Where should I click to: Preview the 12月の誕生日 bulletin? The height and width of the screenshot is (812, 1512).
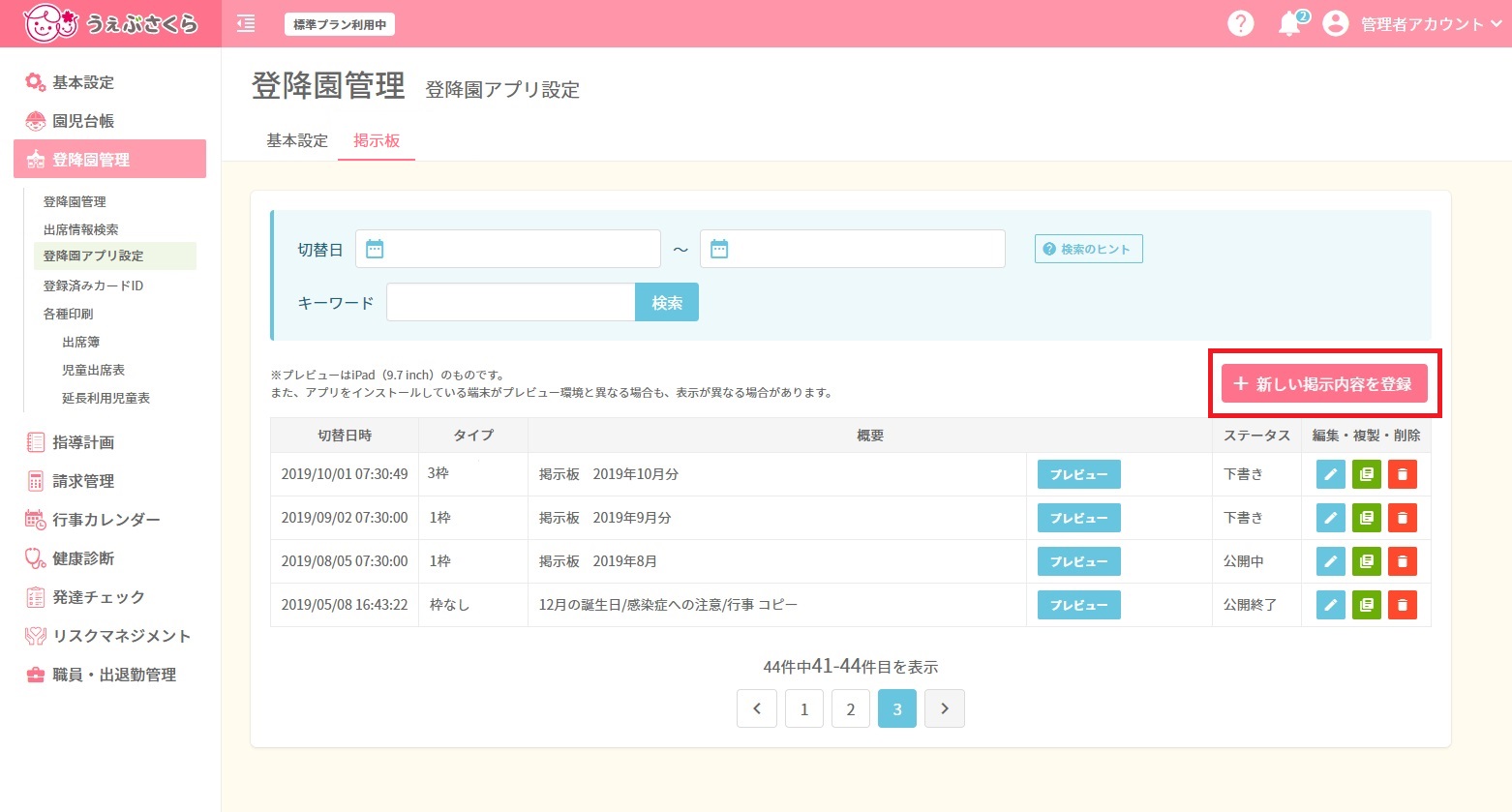tap(1079, 605)
